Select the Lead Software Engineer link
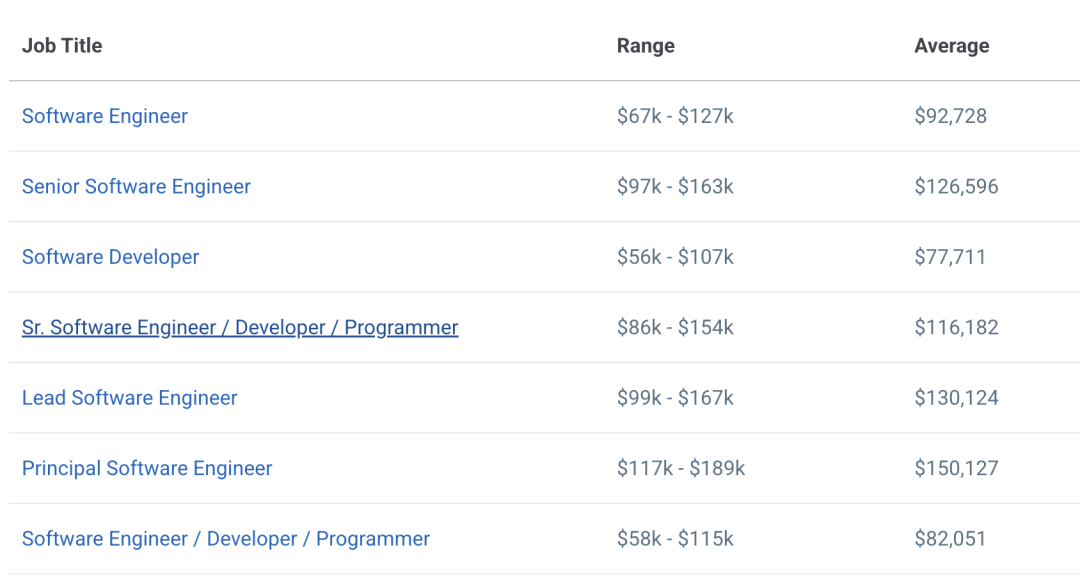1080x584 pixels. tap(130, 398)
